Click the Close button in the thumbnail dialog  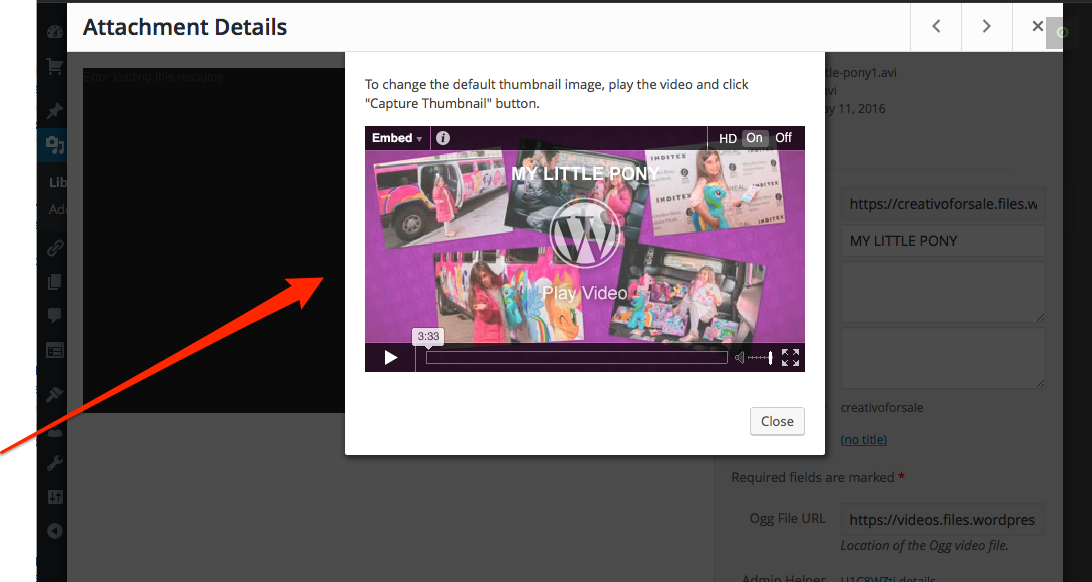click(777, 421)
